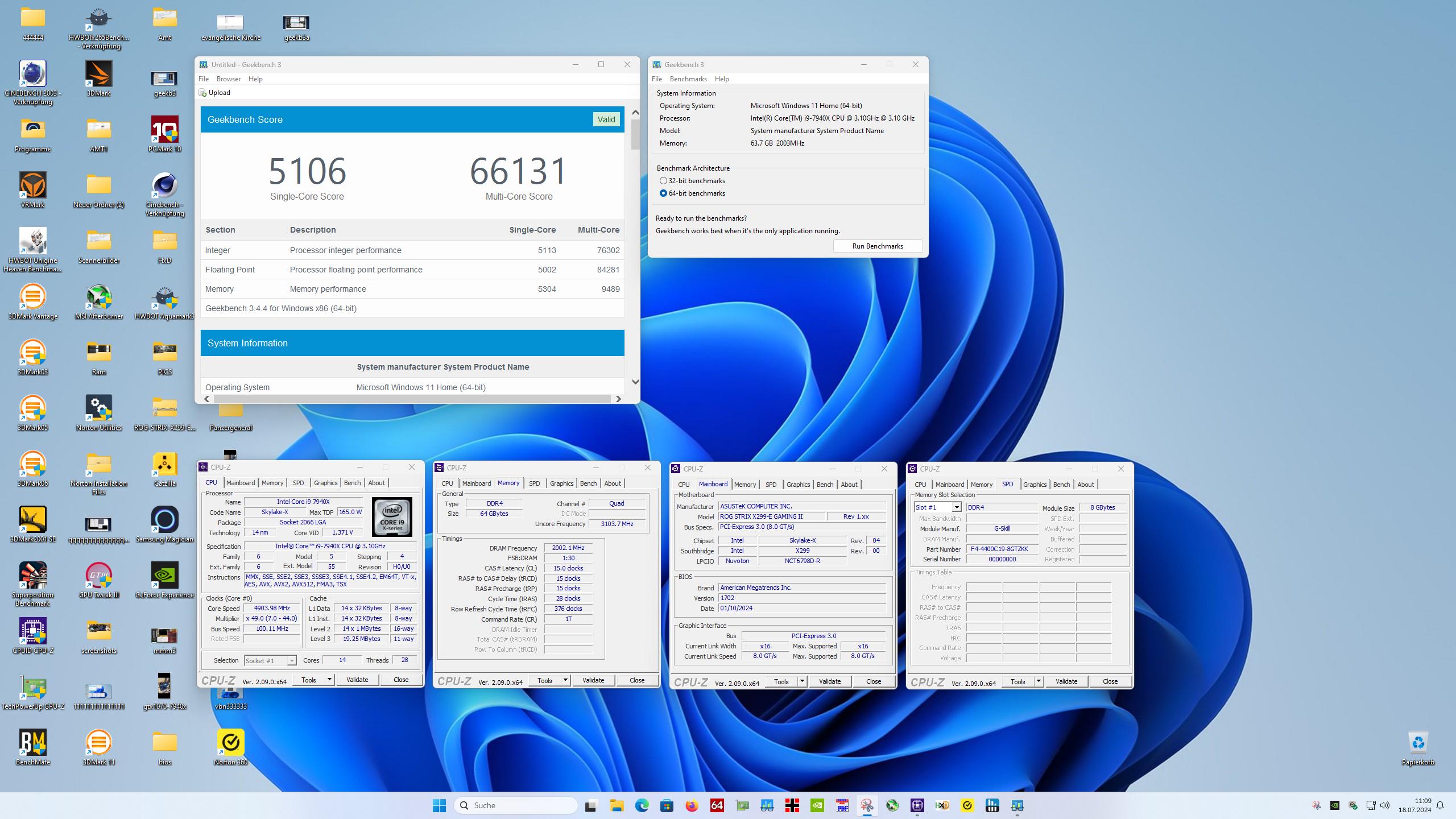This screenshot has height=819, width=1456.
Task: Open the File menu in Untitled Geekbench window
Action: click(203, 79)
